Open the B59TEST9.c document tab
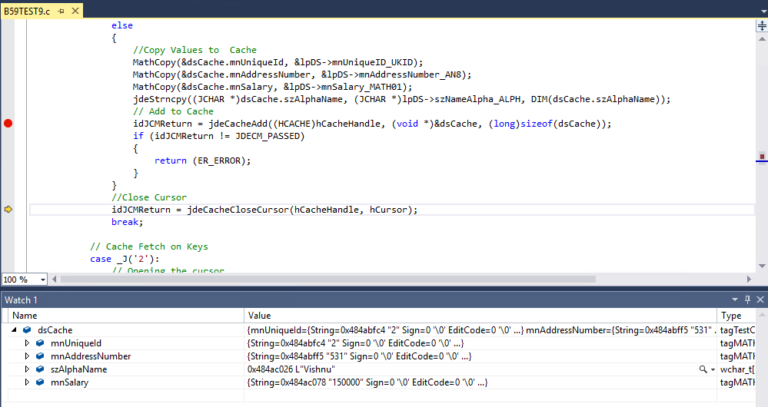Viewport: 768px width, 407px height. click(27, 11)
